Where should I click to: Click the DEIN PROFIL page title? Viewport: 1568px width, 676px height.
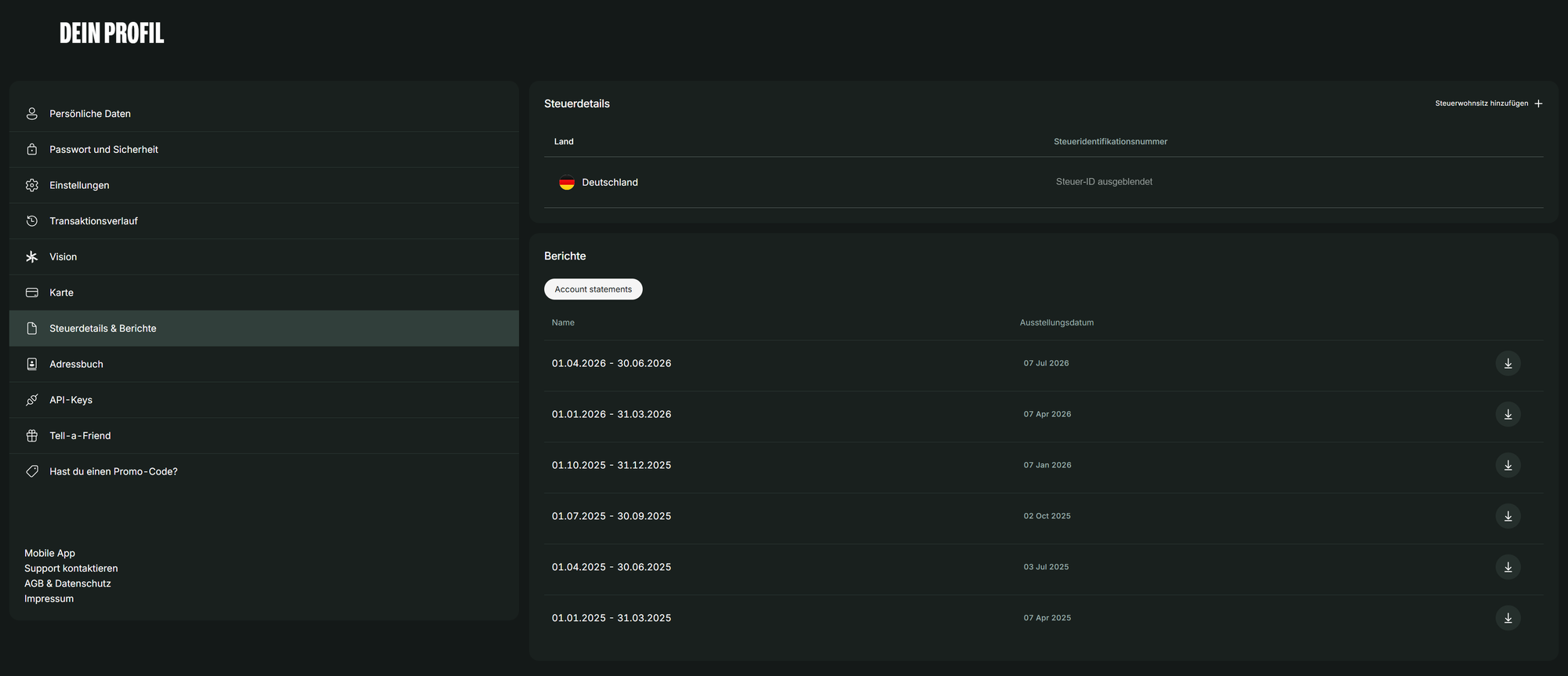pos(112,33)
